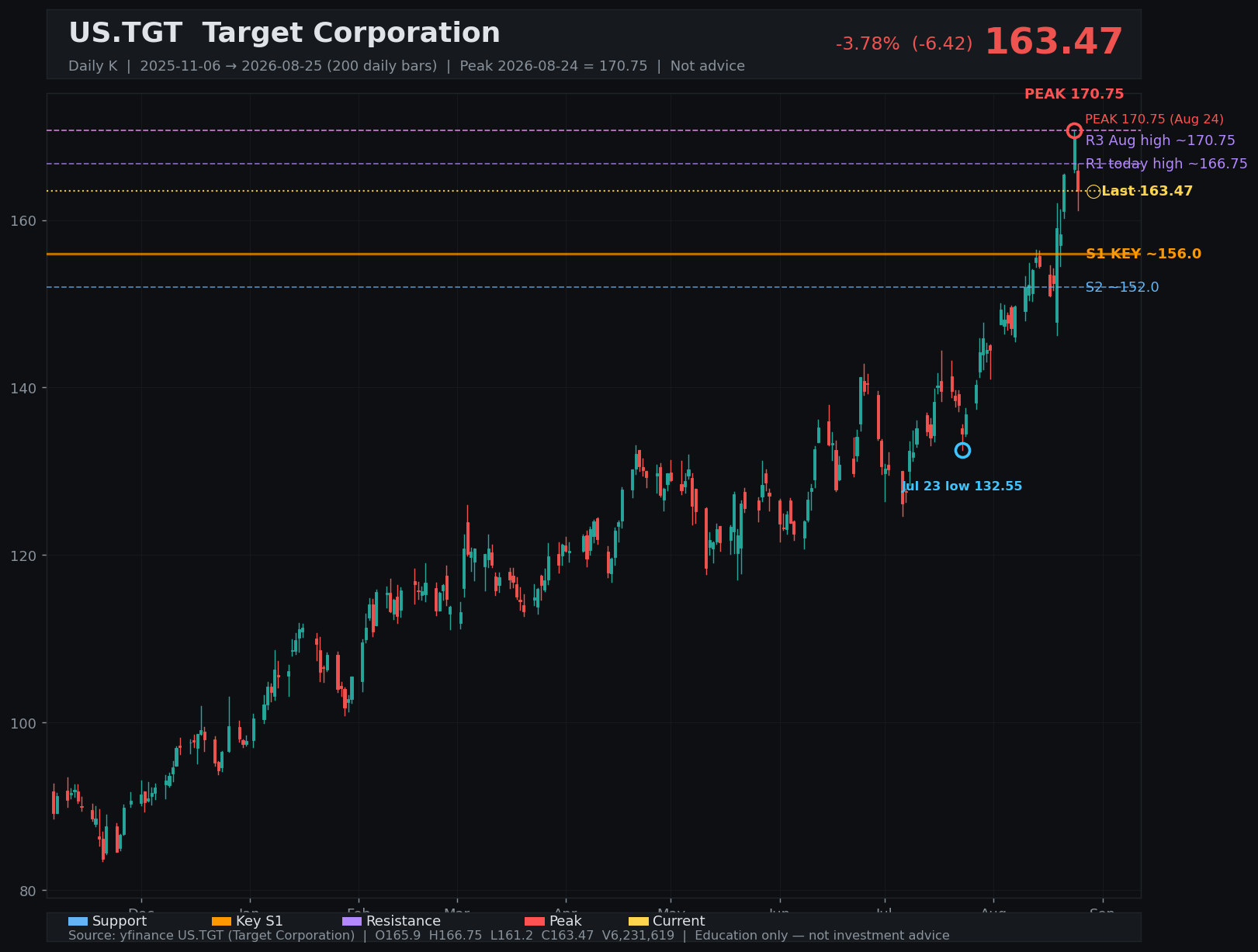Click the Current legend label
The height and width of the screenshot is (952, 1258).
pyautogui.click(x=679, y=921)
